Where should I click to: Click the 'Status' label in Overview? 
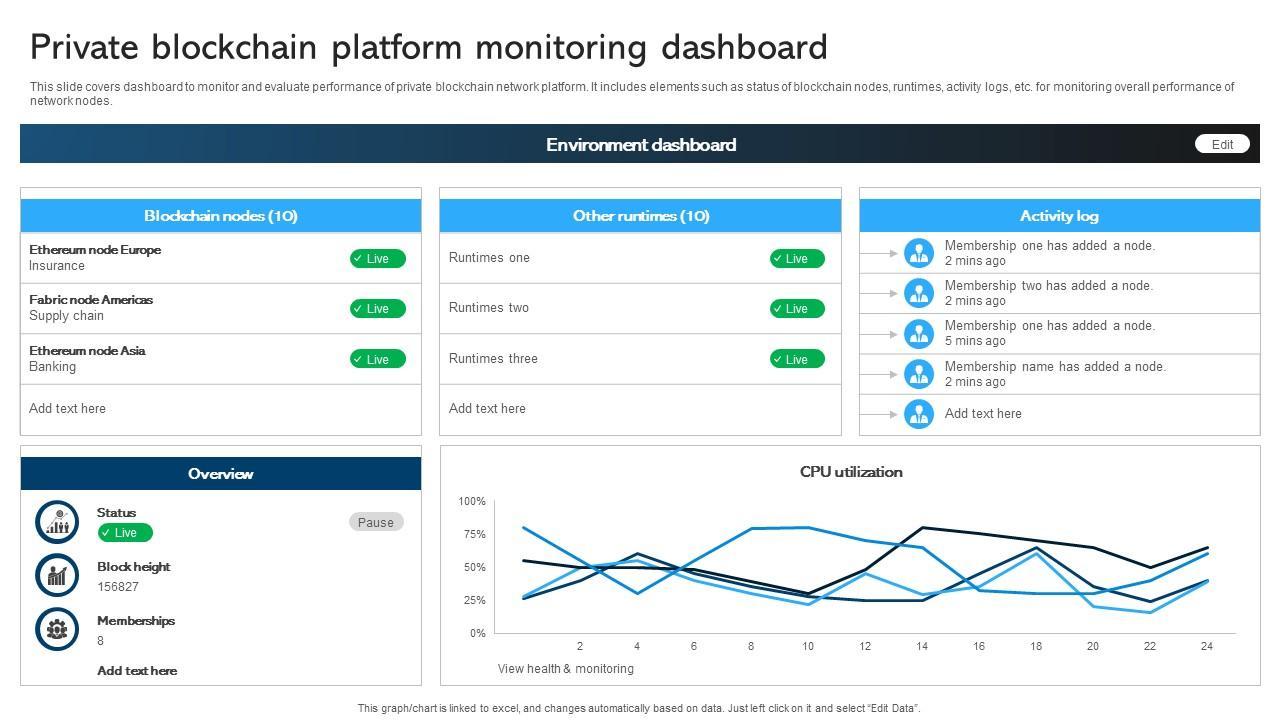pyautogui.click(x=116, y=513)
